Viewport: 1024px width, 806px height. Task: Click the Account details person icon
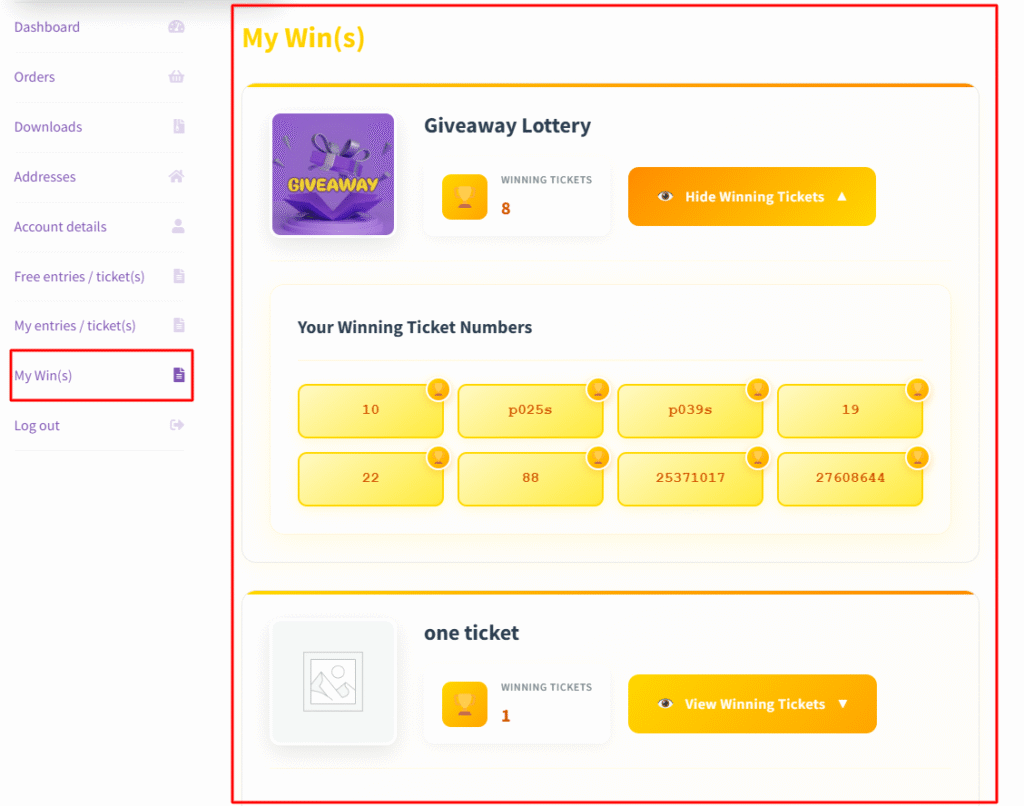coord(178,226)
